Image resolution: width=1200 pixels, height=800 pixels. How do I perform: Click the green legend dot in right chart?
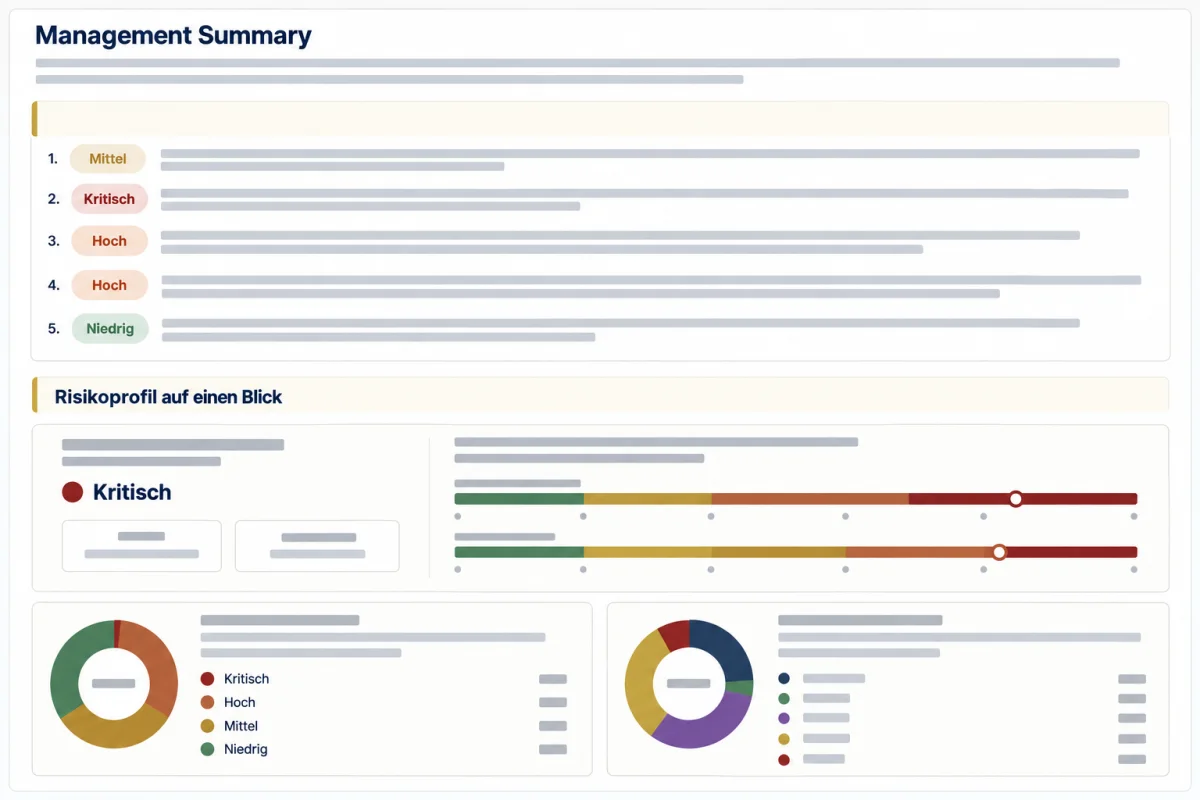tap(784, 698)
